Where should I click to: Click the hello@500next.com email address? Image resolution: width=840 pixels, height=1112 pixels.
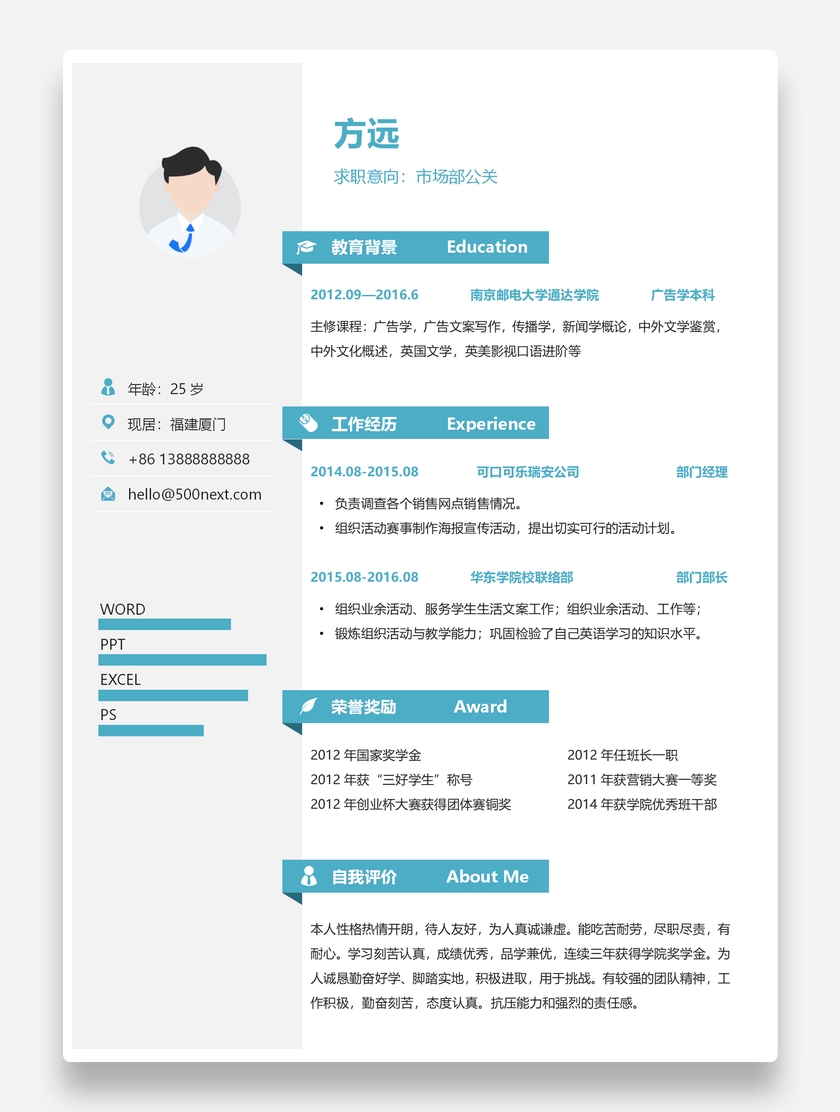click(x=194, y=494)
